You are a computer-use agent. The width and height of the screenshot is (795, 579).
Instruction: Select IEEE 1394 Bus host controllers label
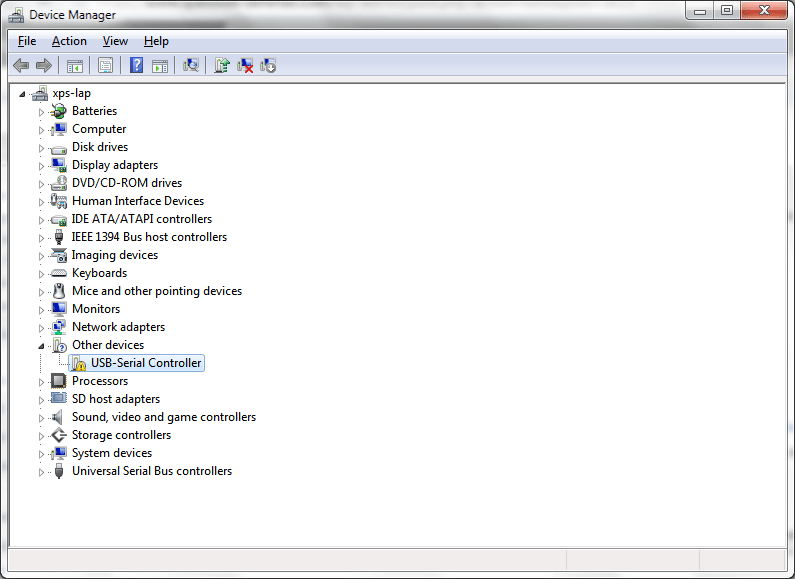(x=149, y=237)
